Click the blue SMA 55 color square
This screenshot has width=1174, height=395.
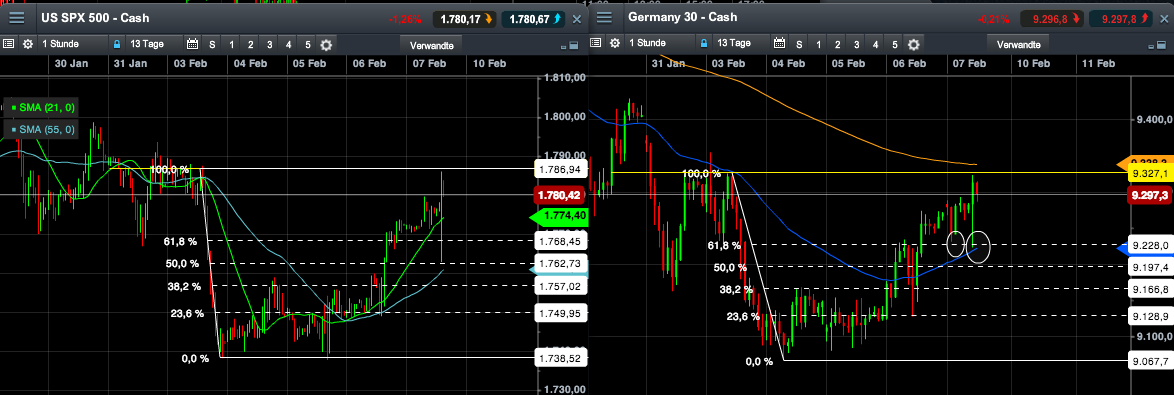(x=14, y=130)
